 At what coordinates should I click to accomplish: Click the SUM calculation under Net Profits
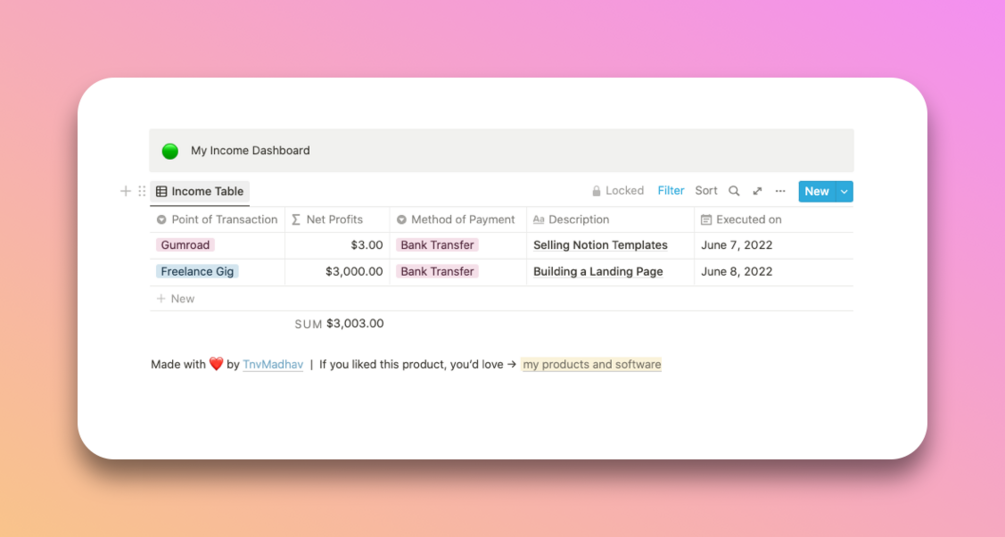point(339,324)
